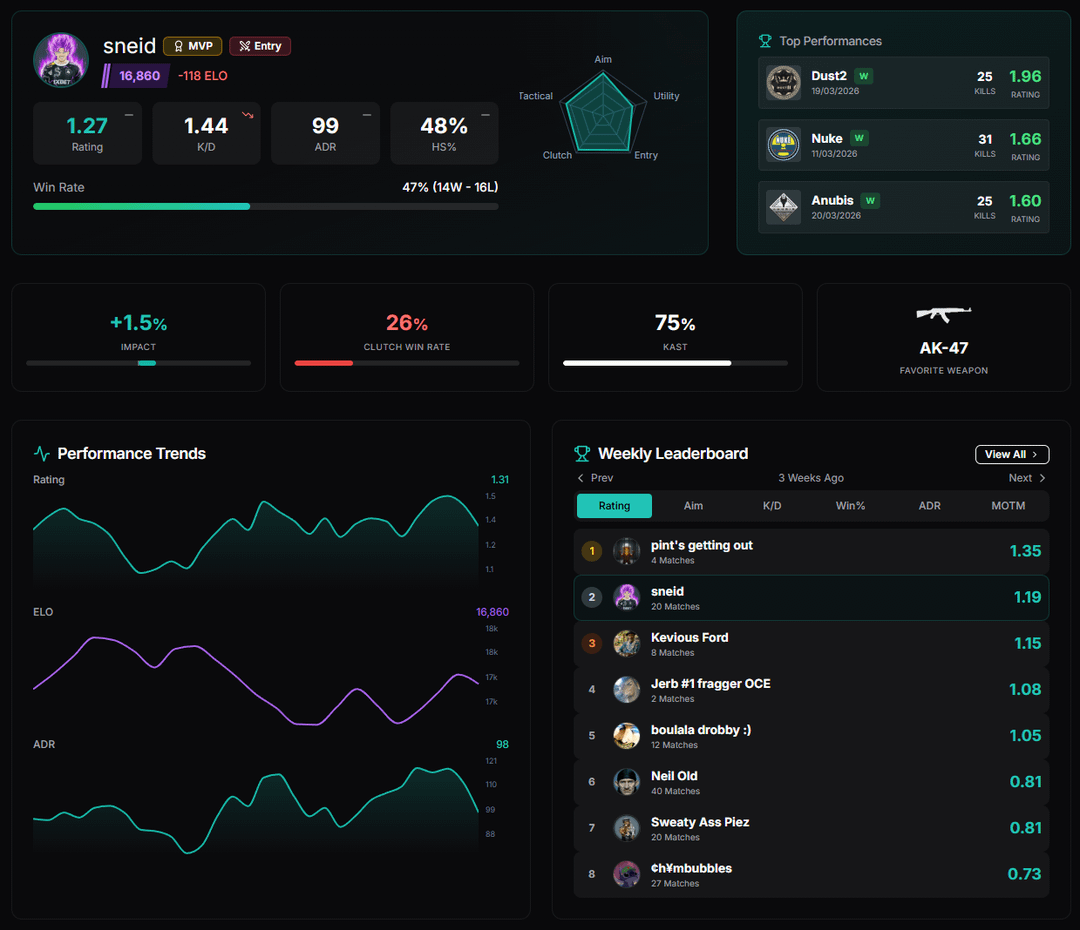Go to Next leaderboard week
The width and height of the screenshot is (1080, 930).
point(1027,478)
